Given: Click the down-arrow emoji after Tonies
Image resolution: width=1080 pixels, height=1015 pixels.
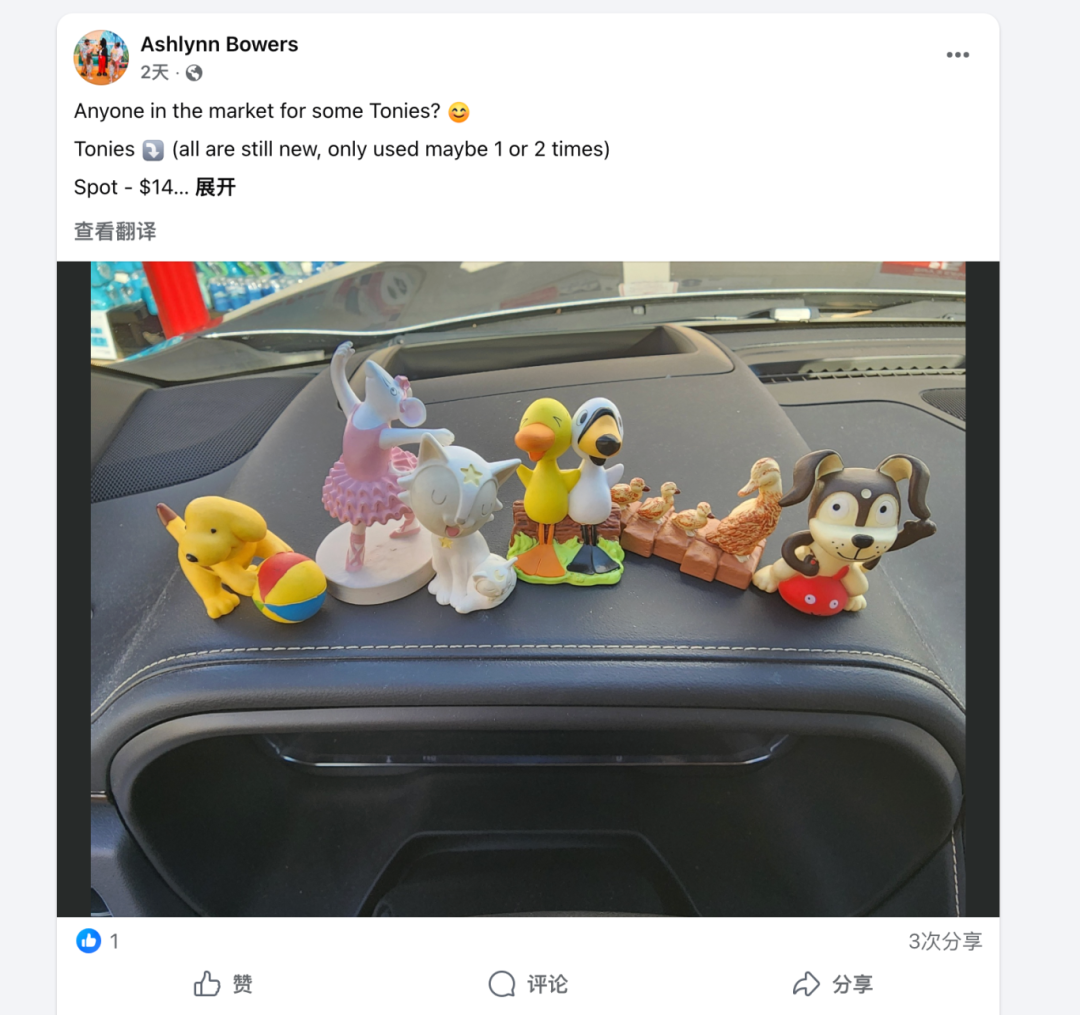Looking at the screenshot, I should coord(153,149).
